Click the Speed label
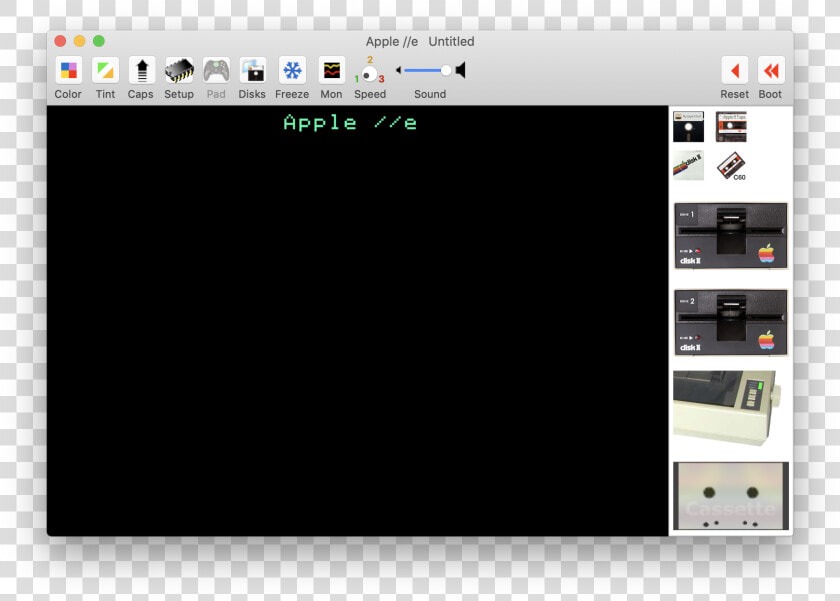The image size is (840, 601). pos(370,94)
